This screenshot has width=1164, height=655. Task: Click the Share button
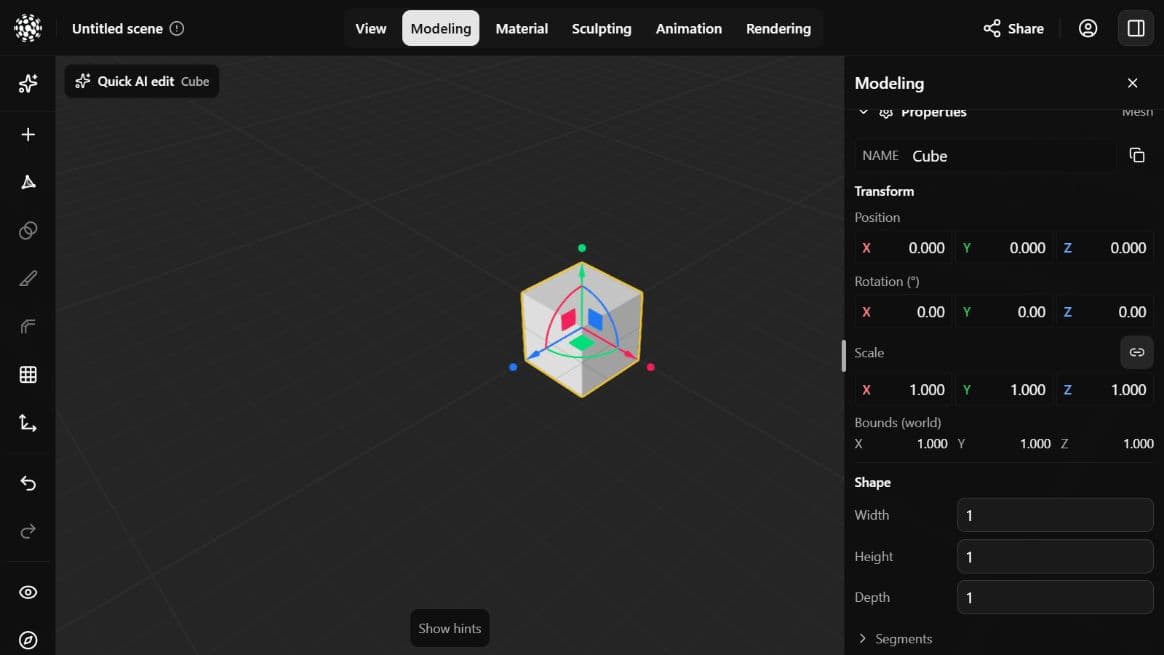pyautogui.click(x=1013, y=28)
